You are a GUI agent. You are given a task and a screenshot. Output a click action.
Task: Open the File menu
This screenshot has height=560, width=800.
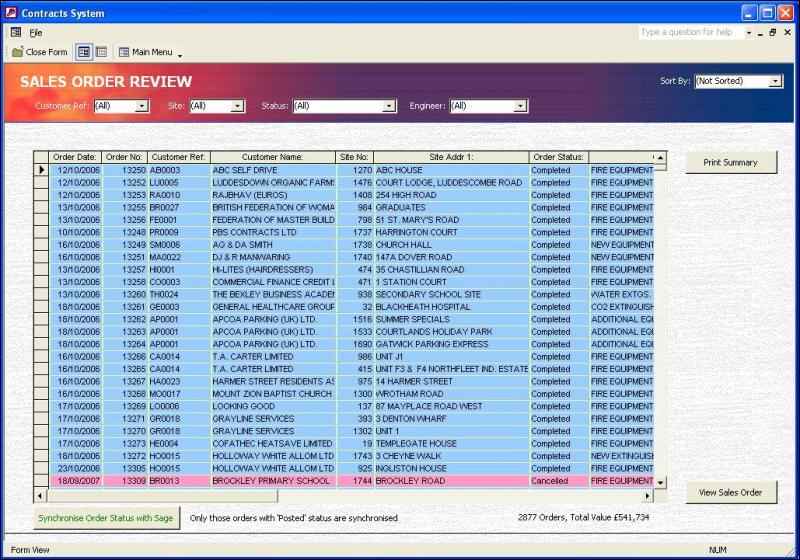[x=36, y=33]
